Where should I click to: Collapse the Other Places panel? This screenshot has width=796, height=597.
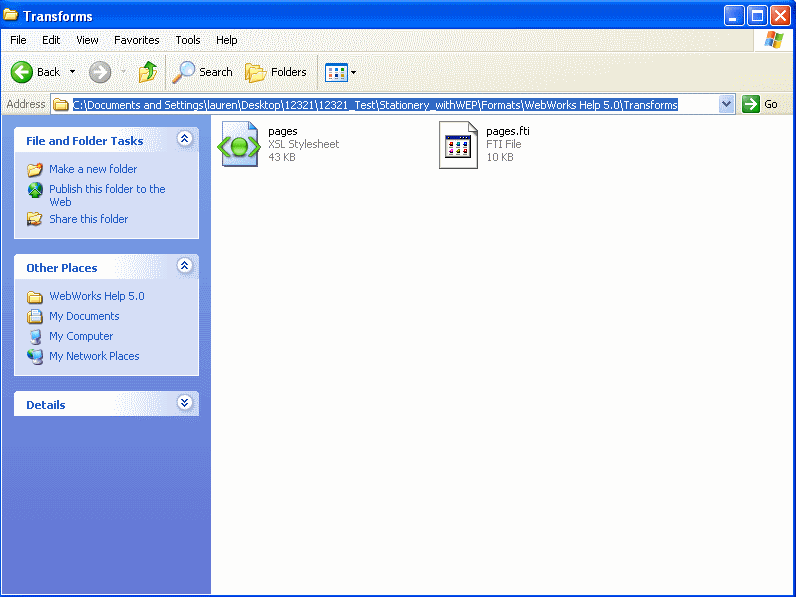tap(184, 266)
